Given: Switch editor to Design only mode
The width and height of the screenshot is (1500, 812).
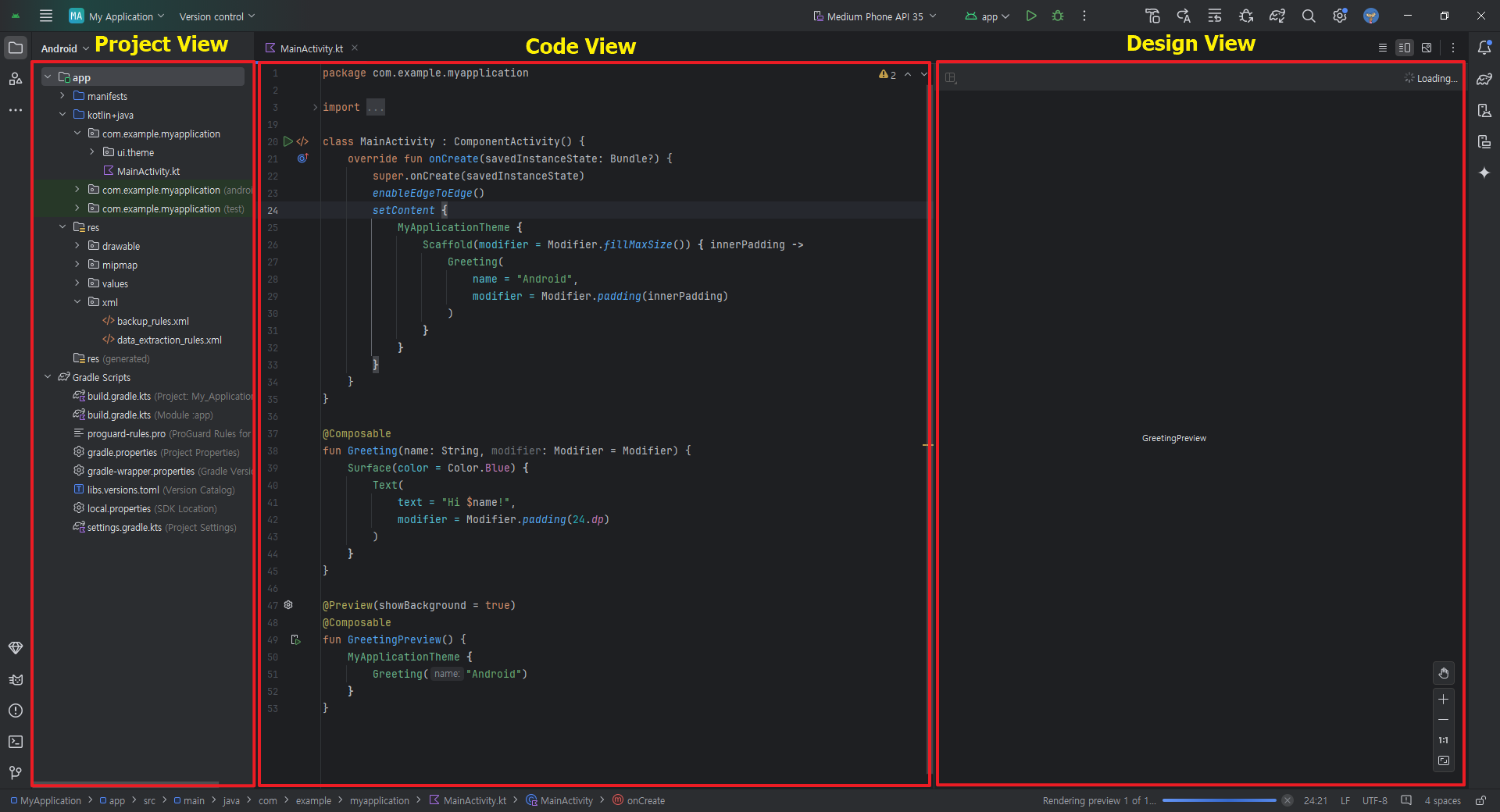Looking at the screenshot, I should [x=1427, y=48].
